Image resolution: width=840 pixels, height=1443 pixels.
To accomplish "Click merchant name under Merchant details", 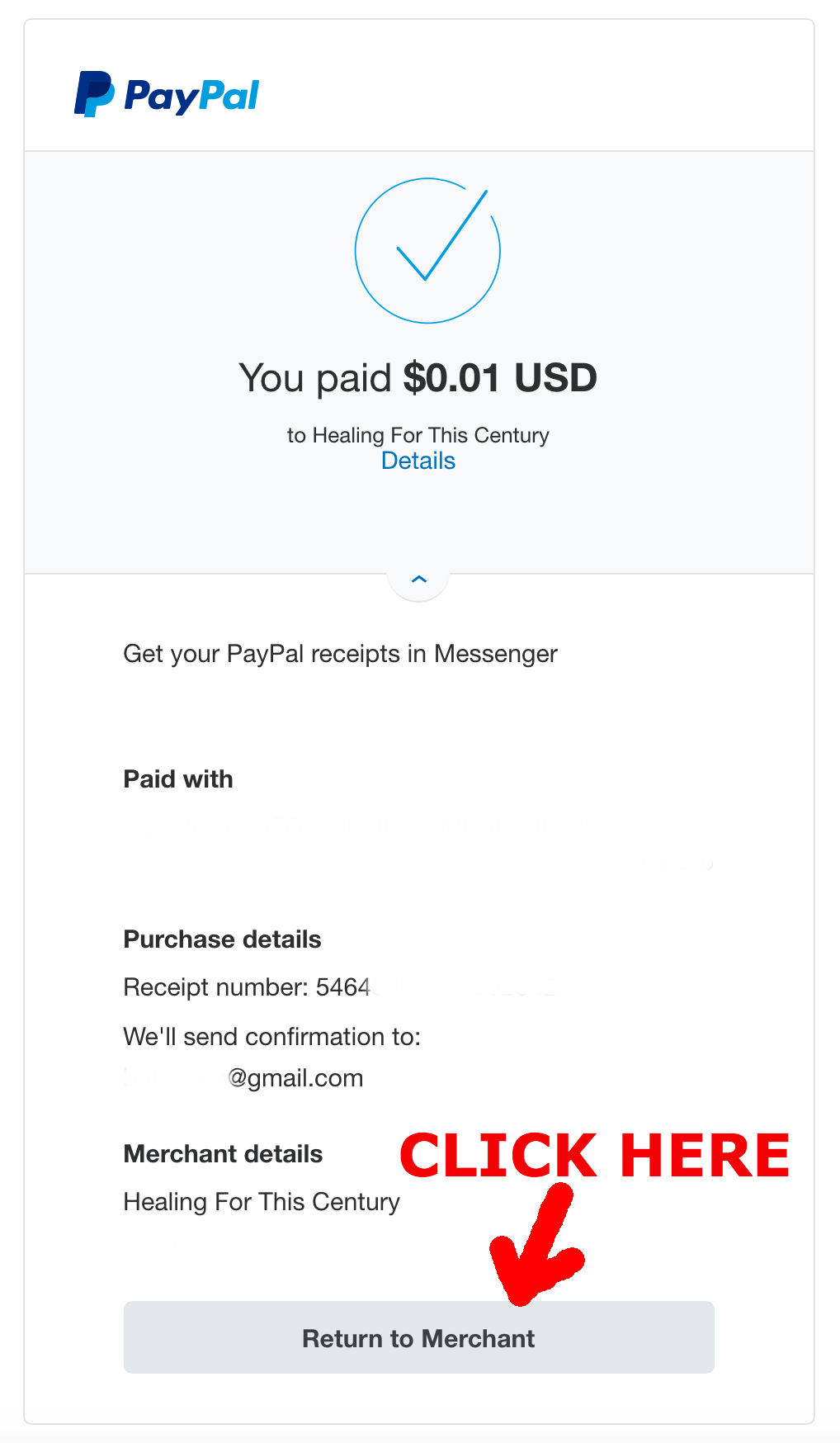I will (x=262, y=1202).
